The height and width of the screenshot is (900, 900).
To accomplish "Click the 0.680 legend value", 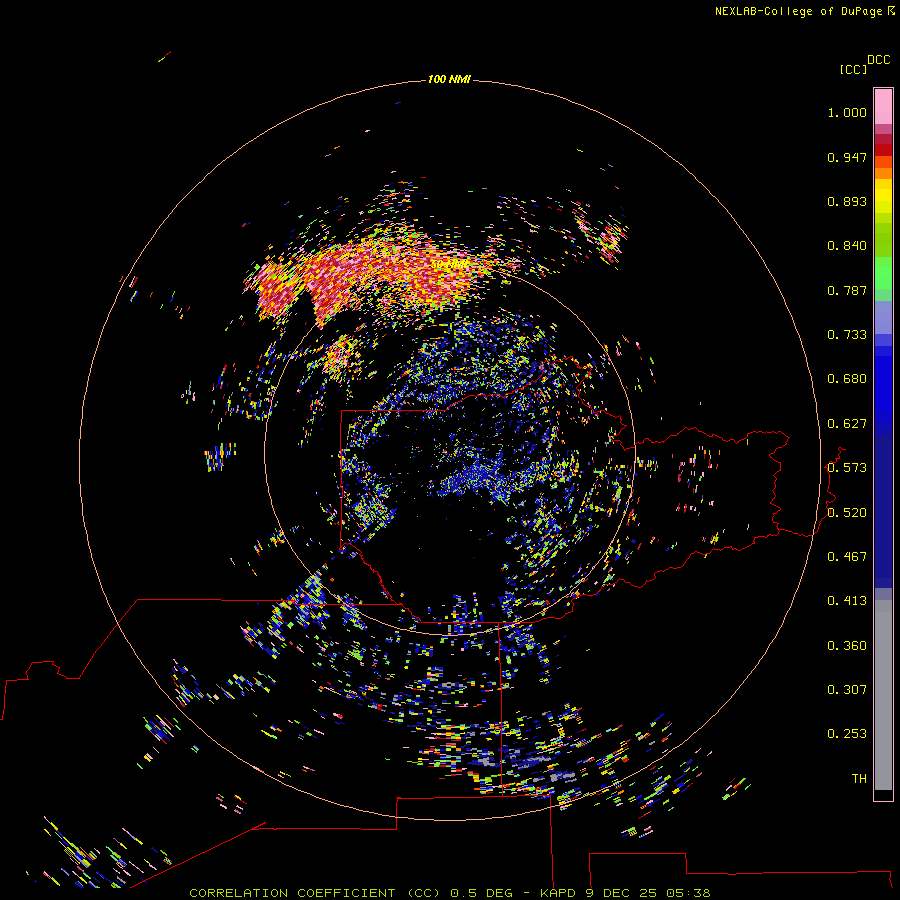I will 847,379.
